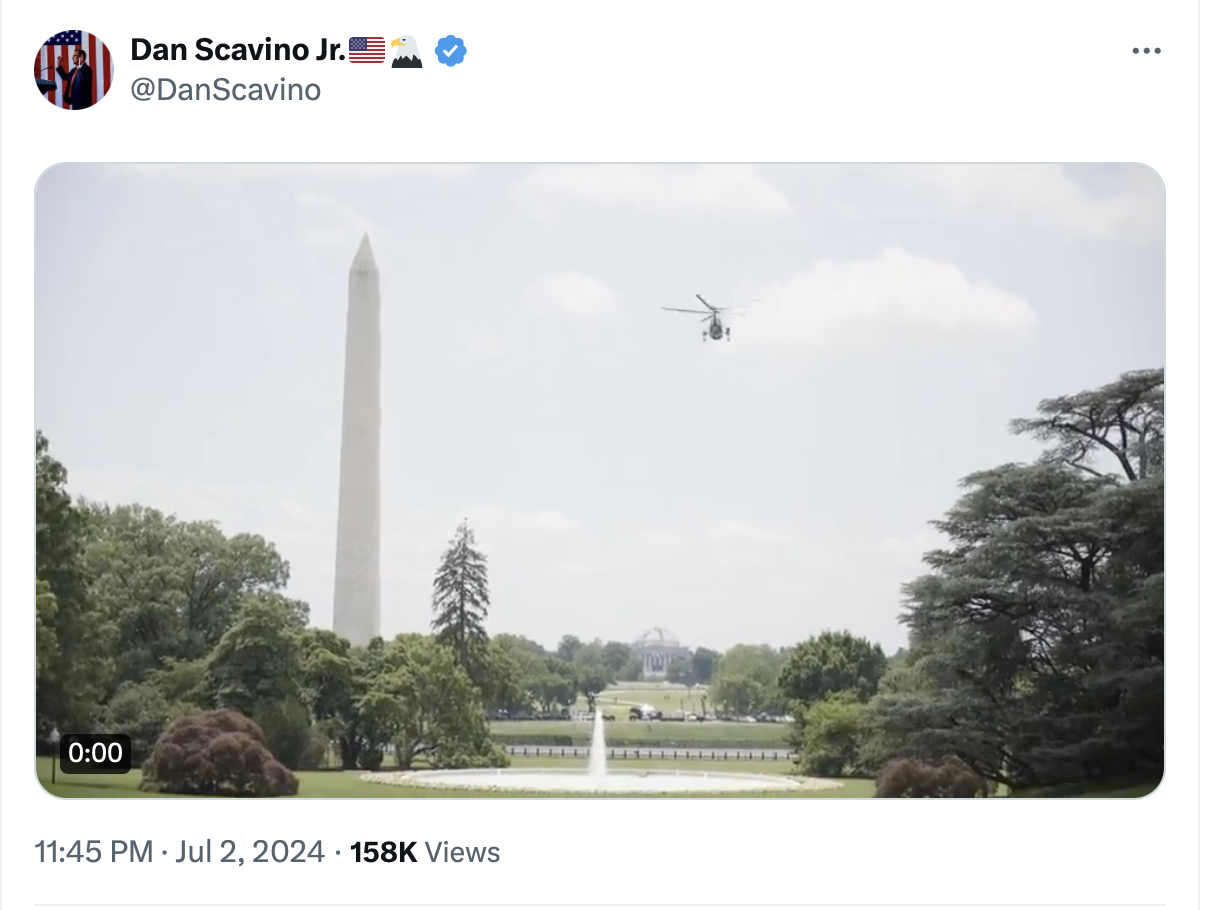Open Dan Scavino's profile picture
This screenshot has width=1208, height=910.
(73, 70)
